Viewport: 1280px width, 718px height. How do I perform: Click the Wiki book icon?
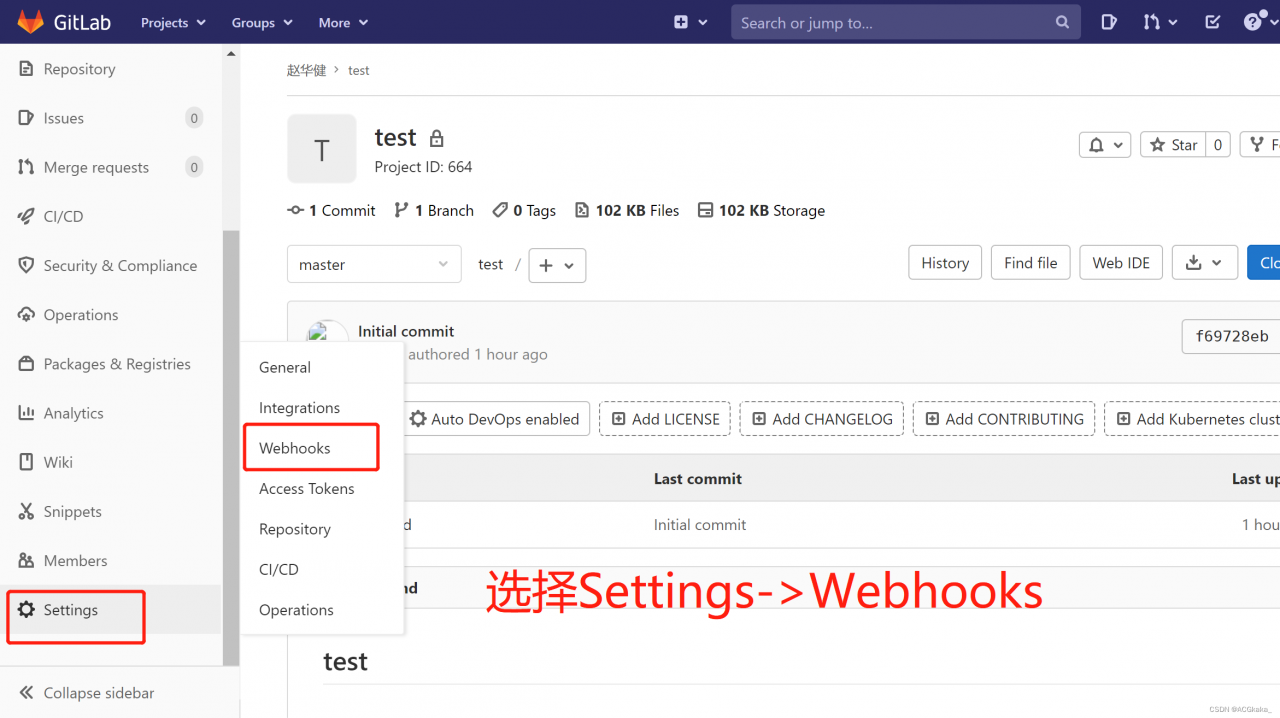pyautogui.click(x=26, y=462)
